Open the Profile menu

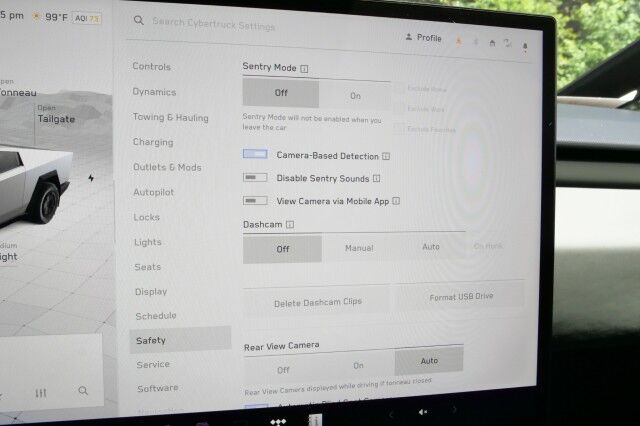click(x=424, y=38)
